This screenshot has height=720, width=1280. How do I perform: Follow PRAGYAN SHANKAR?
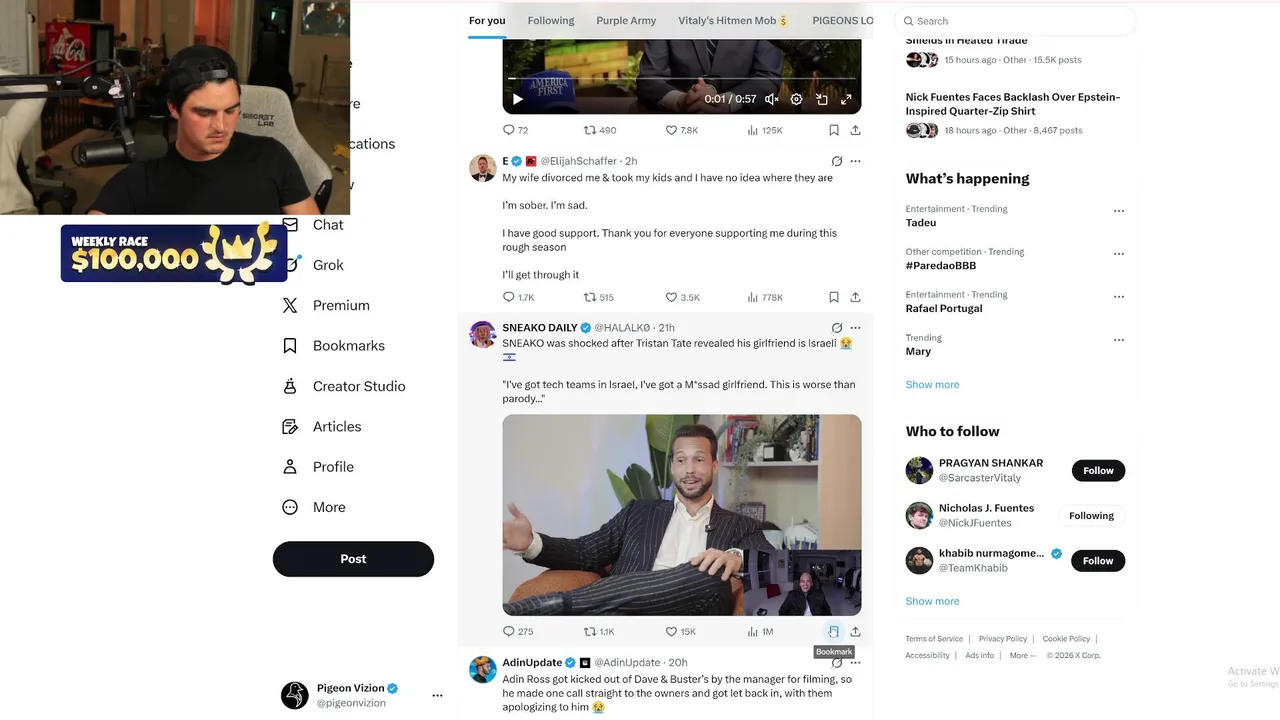pyautogui.click(x=1098, y=471)
